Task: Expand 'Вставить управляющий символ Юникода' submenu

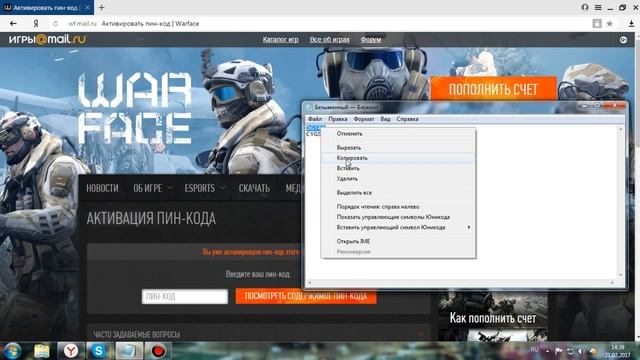Action: pyautogui.click(x=398, y=227)
